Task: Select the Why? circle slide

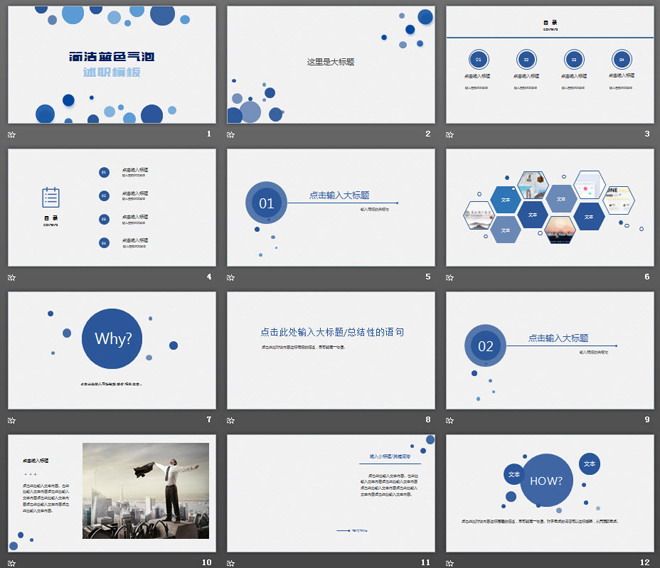Action: tap(112, 350)
